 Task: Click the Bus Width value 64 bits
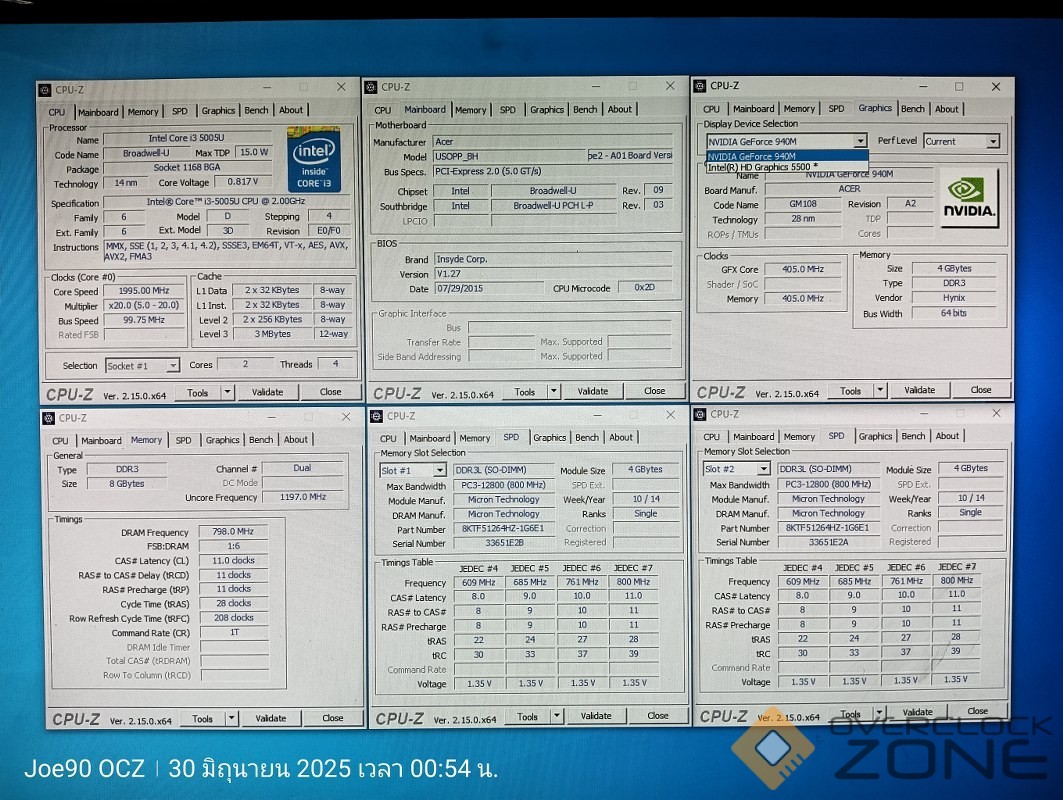pyautogui.click(x=953, y=313)
